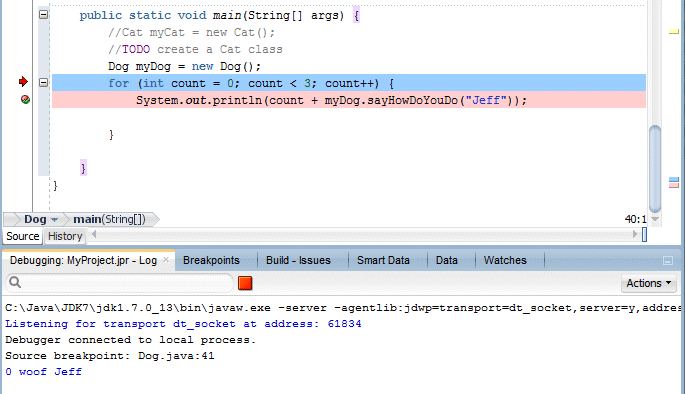Collapse the for loop fold marker

click(x=43, y=82)
